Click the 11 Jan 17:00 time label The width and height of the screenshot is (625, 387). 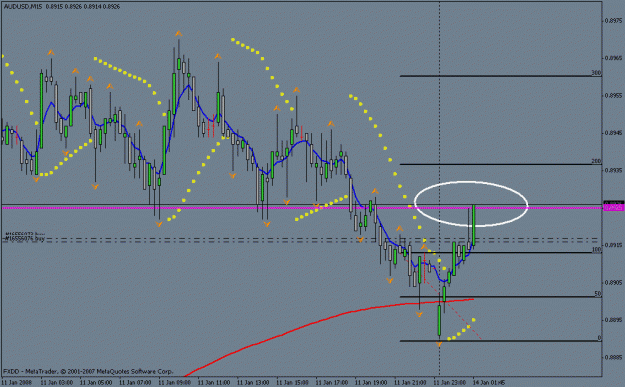332,383
